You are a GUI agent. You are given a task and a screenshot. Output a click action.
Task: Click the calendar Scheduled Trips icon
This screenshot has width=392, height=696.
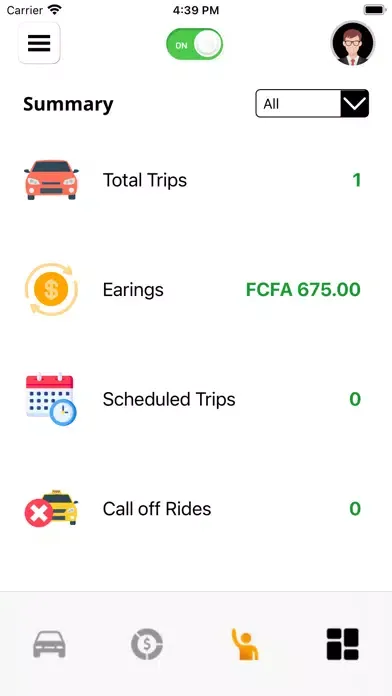(51, 399)
